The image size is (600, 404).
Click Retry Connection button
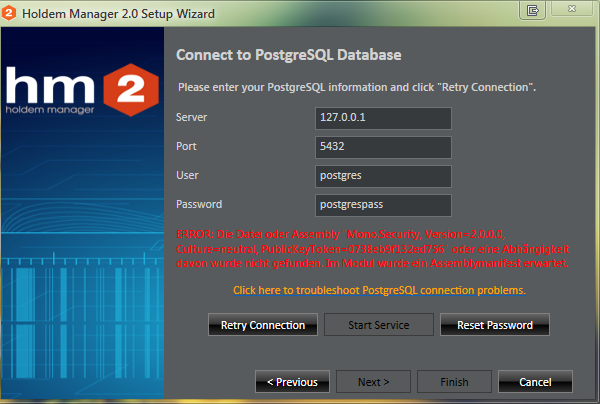[263, 325]
